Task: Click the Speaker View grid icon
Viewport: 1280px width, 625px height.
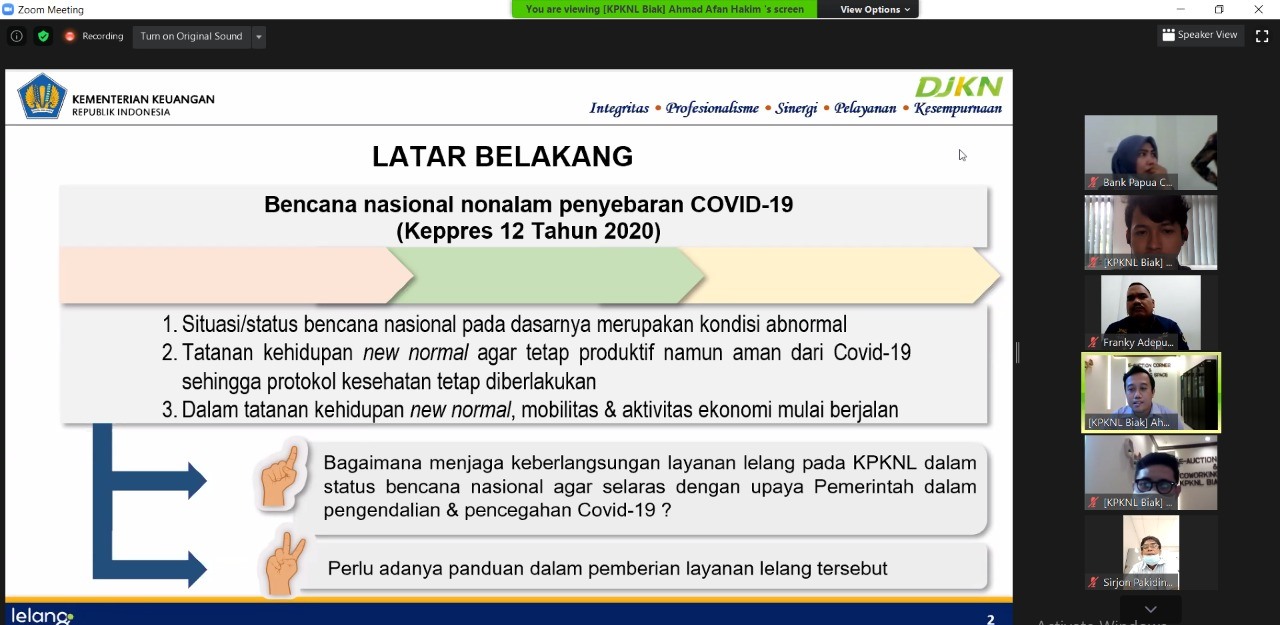Action: click(x=1168, y=35)
